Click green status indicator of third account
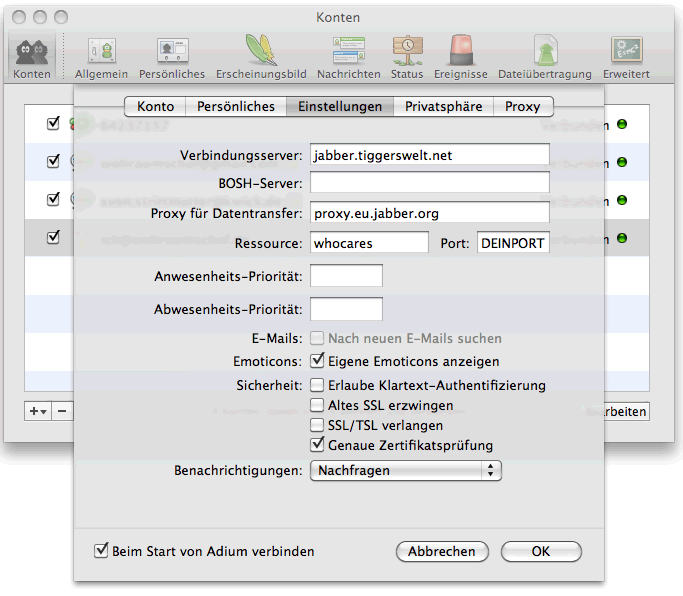Viewport: 683px width, 596px height. click(622, 200)
